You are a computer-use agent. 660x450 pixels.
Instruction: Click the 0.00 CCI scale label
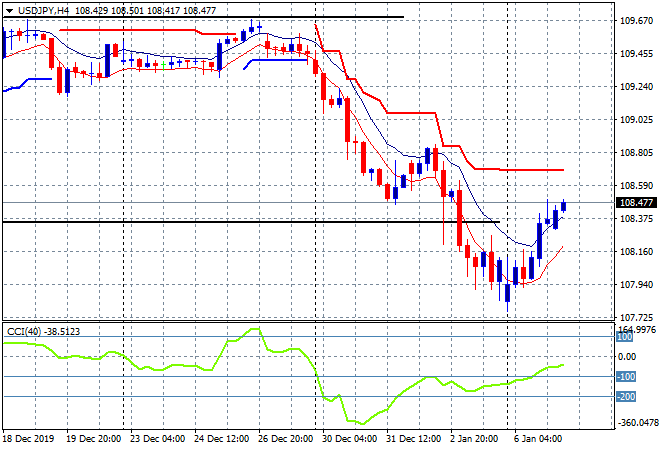627,357
